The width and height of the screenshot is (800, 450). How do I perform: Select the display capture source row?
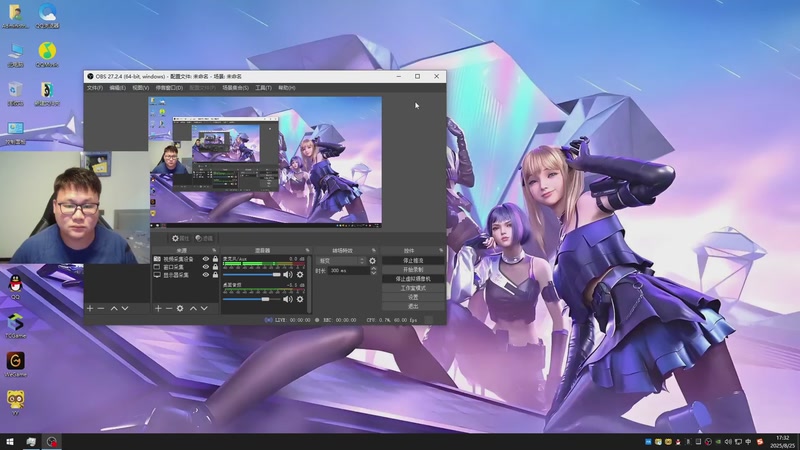(186, 275)
